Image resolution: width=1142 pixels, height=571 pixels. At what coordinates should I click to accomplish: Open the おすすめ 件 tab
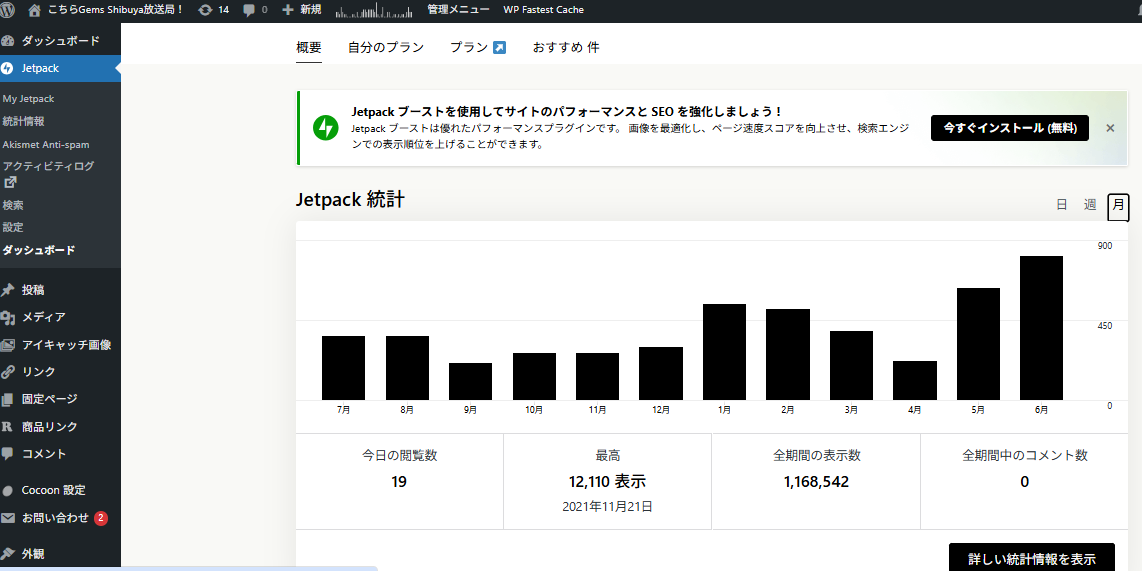click(566, 48)
